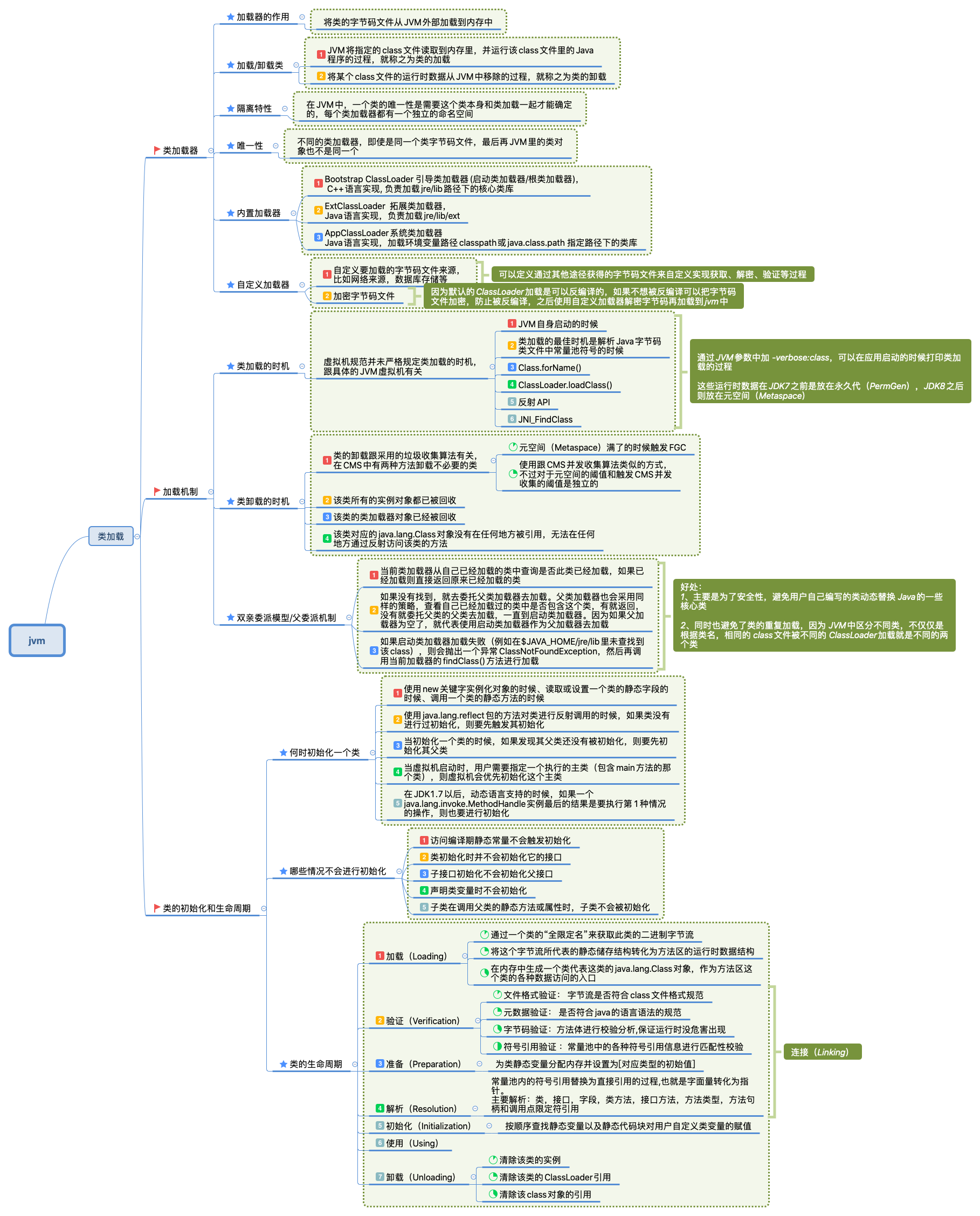
Task: Click the red flag icon beside 类加载器
Action: point(157,150)
